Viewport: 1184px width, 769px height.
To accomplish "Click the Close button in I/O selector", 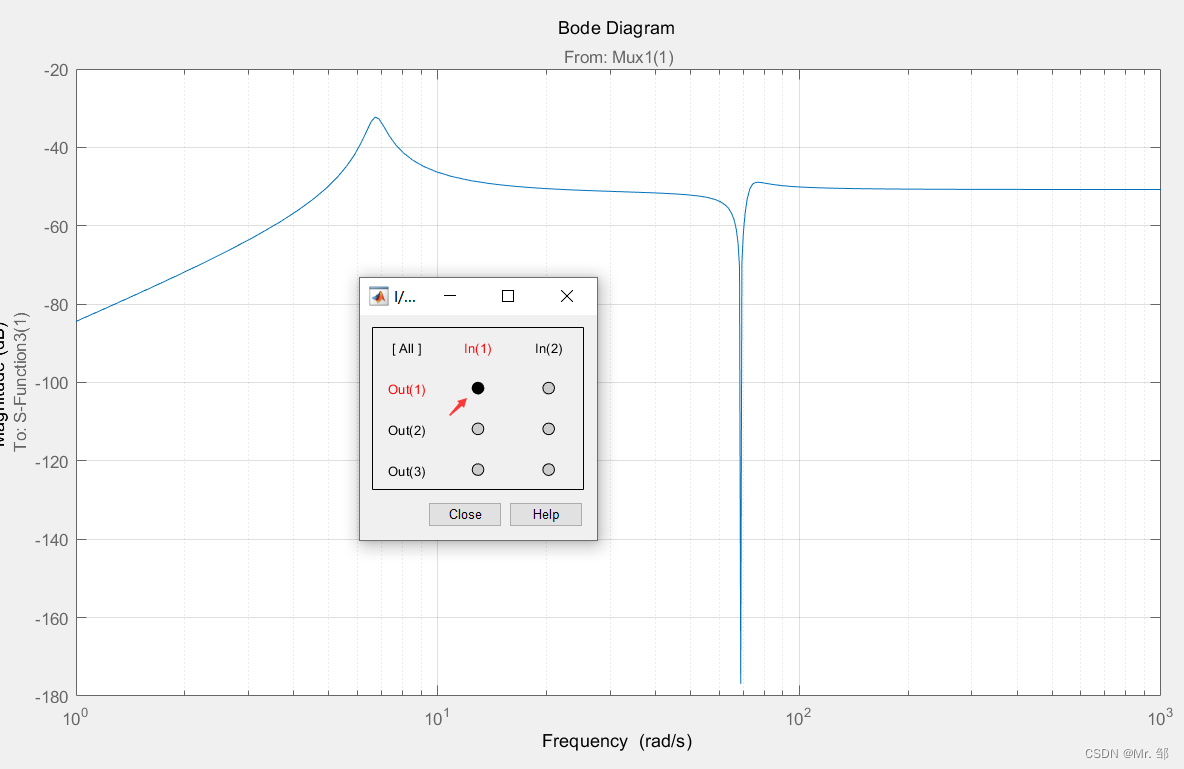I will pos(464,514).
